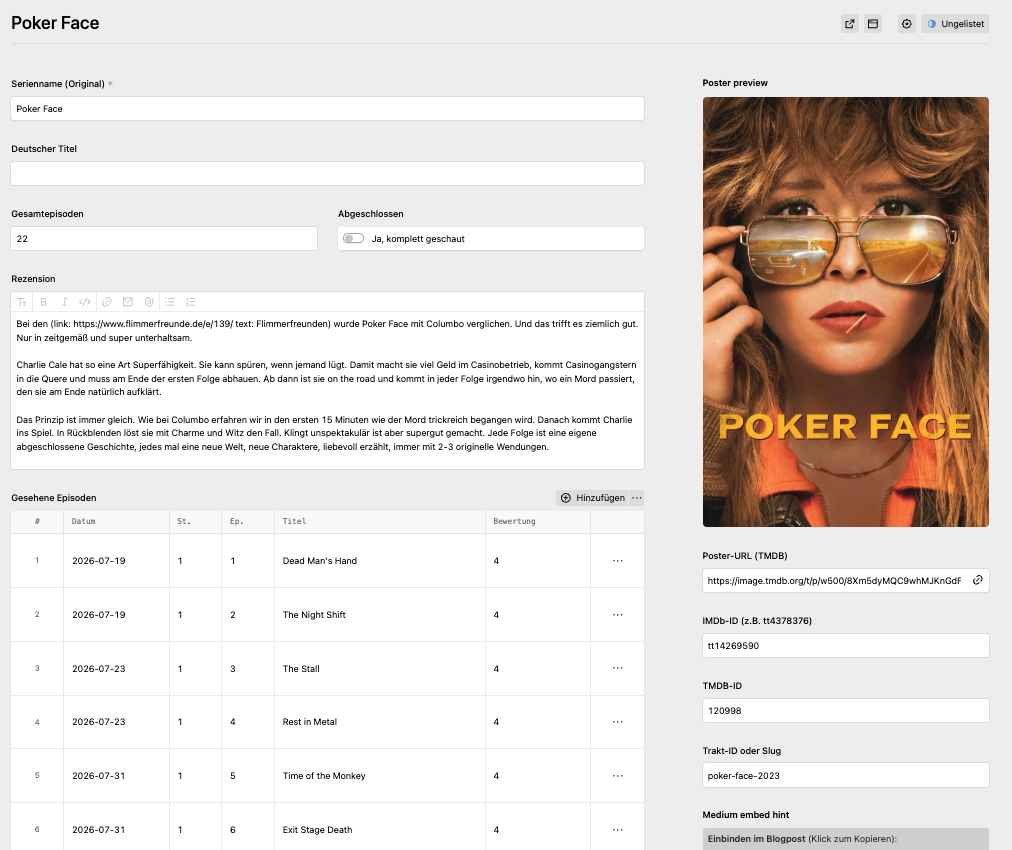Apply italic formatting in Rezension toolbar
1012x850 pixels.
64,302
